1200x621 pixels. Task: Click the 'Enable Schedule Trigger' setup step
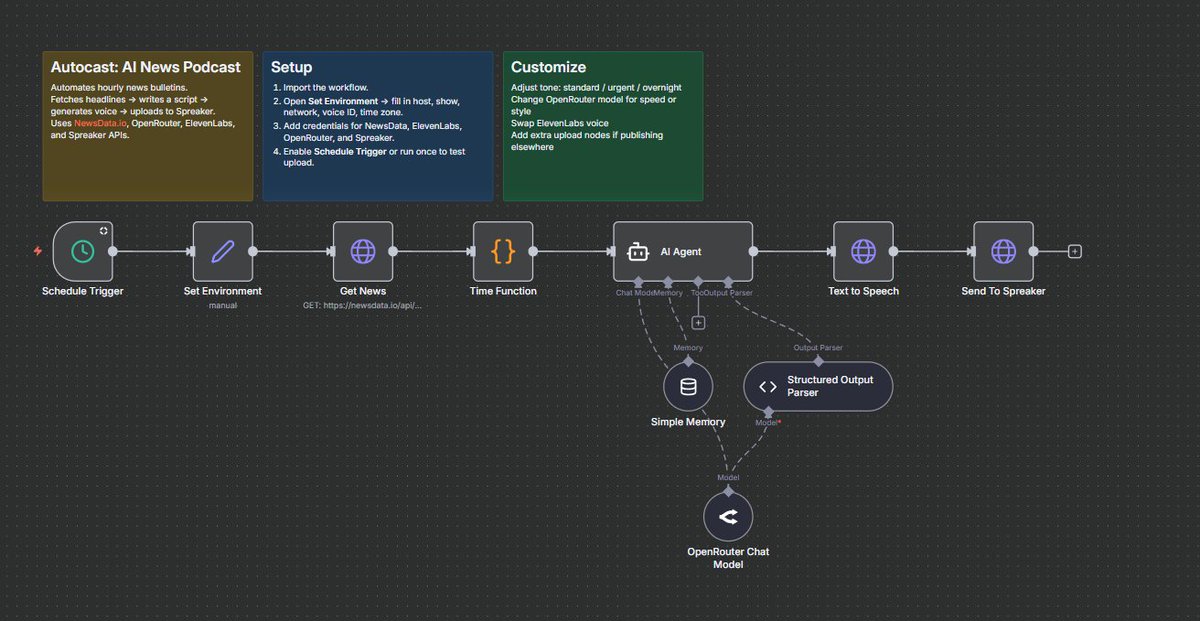(374, 157)
